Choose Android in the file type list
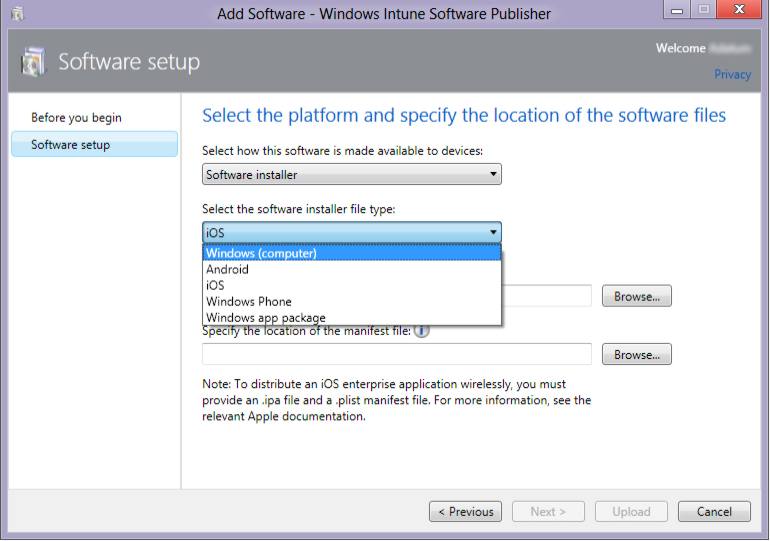Screen dimensions: 770x541 coord(352,269)
